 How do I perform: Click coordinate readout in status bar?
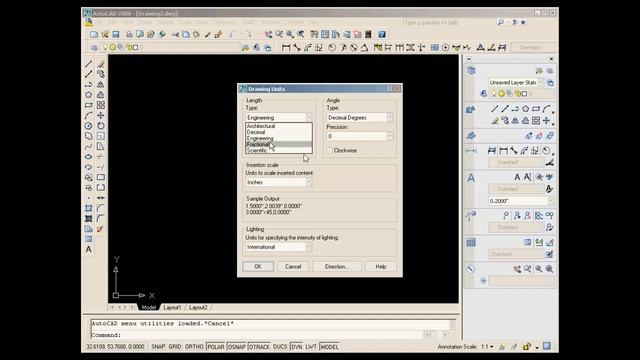[116, 347]
